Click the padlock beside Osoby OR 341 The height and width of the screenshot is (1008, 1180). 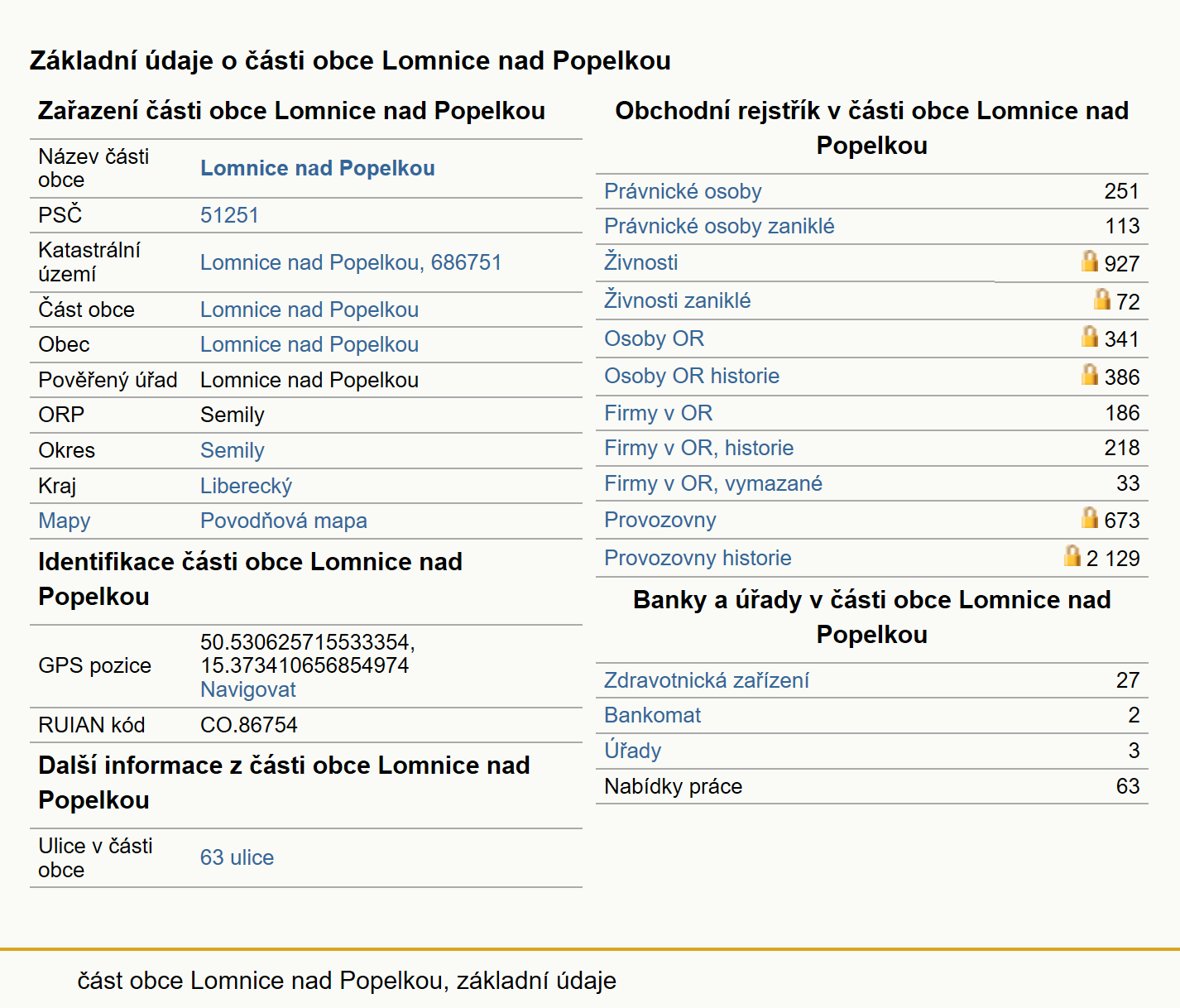pyautogui.click(x=1090, y=336)
